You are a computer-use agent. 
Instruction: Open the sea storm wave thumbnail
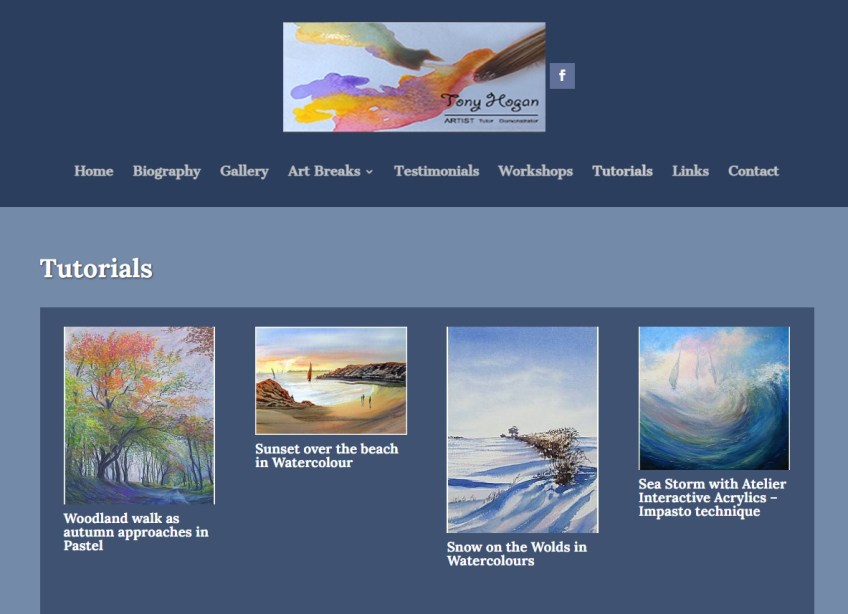tap(714, 398)
